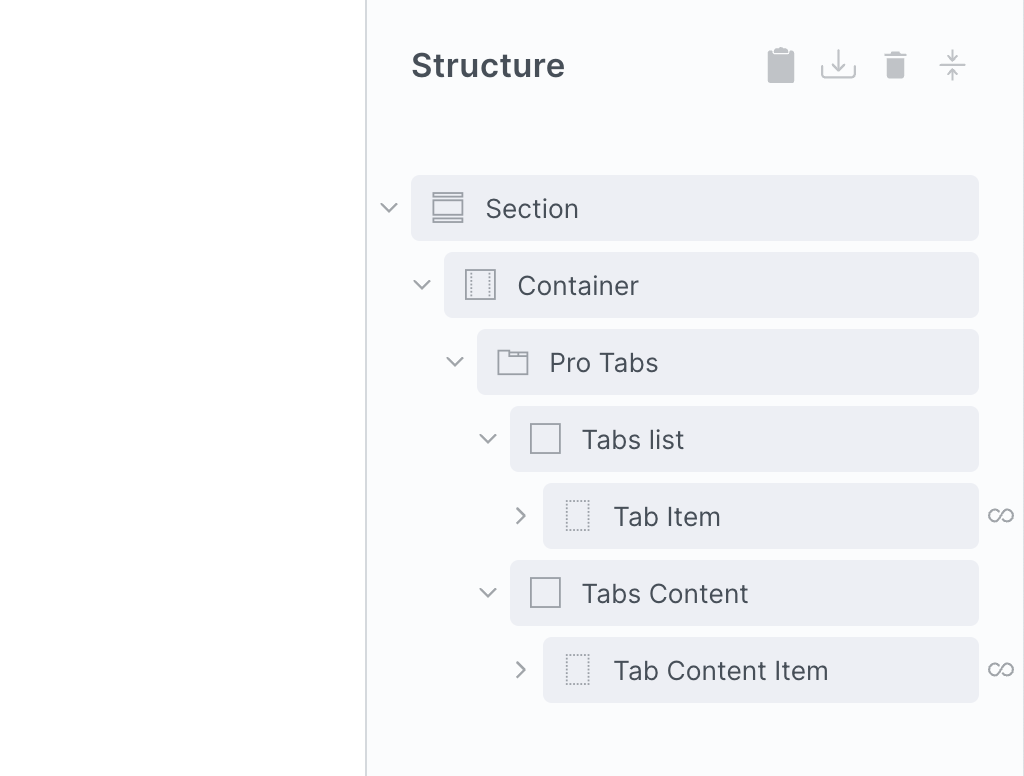Select the Pro Tabs element label

click(x=604, y=362)
